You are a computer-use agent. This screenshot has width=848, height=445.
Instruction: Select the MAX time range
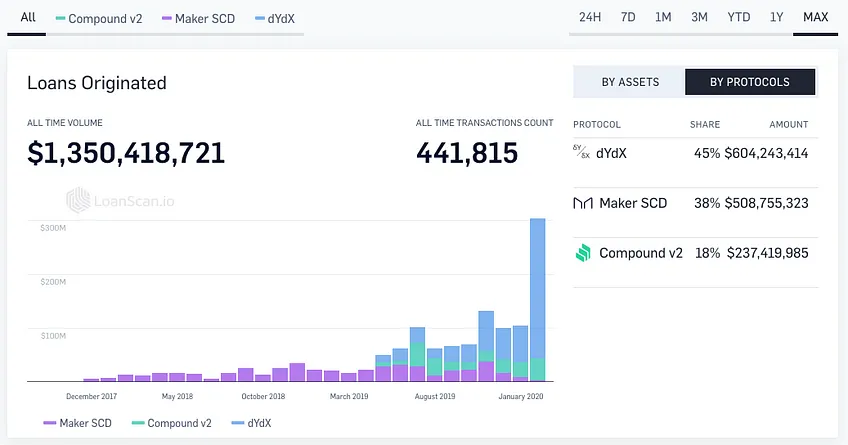(816, 17)
